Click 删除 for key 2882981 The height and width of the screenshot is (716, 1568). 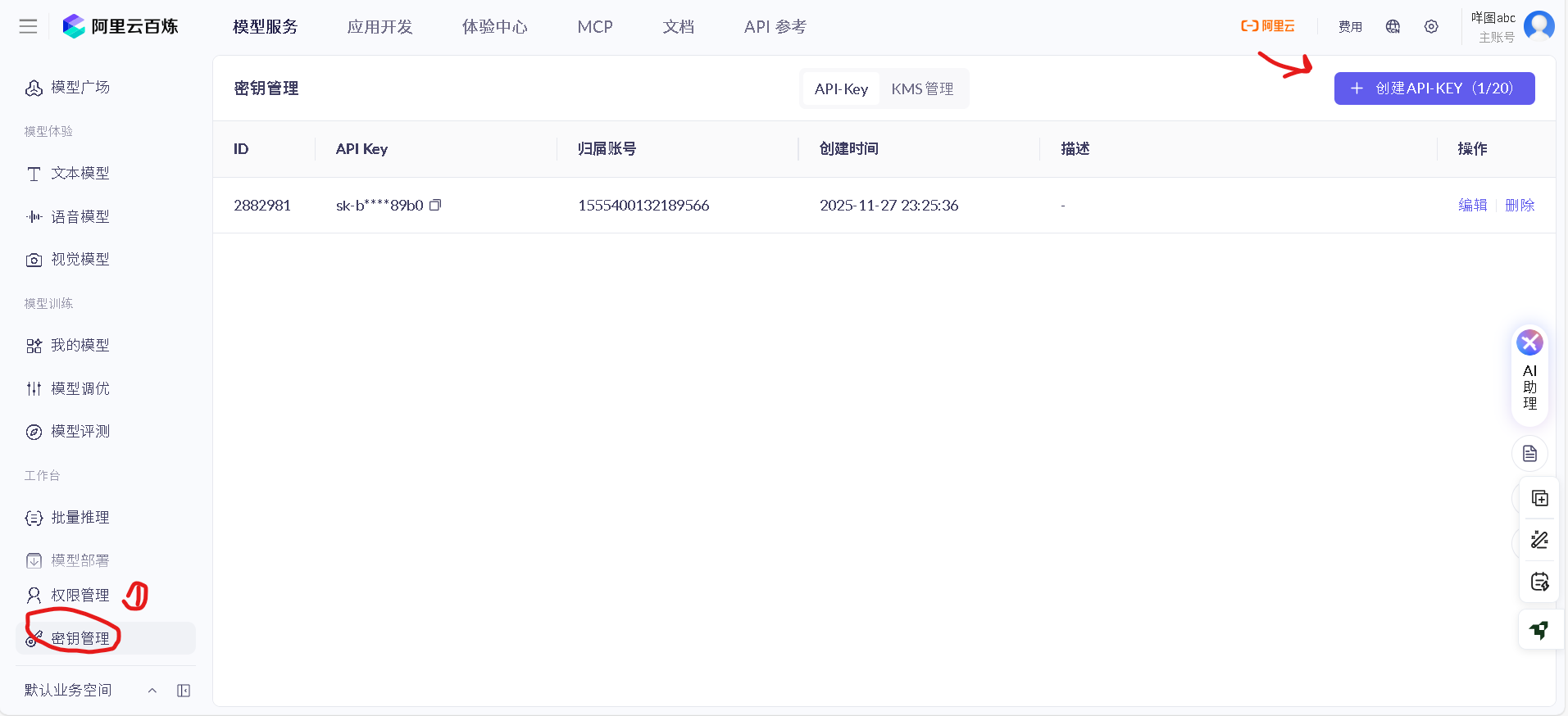[1520, 206]
